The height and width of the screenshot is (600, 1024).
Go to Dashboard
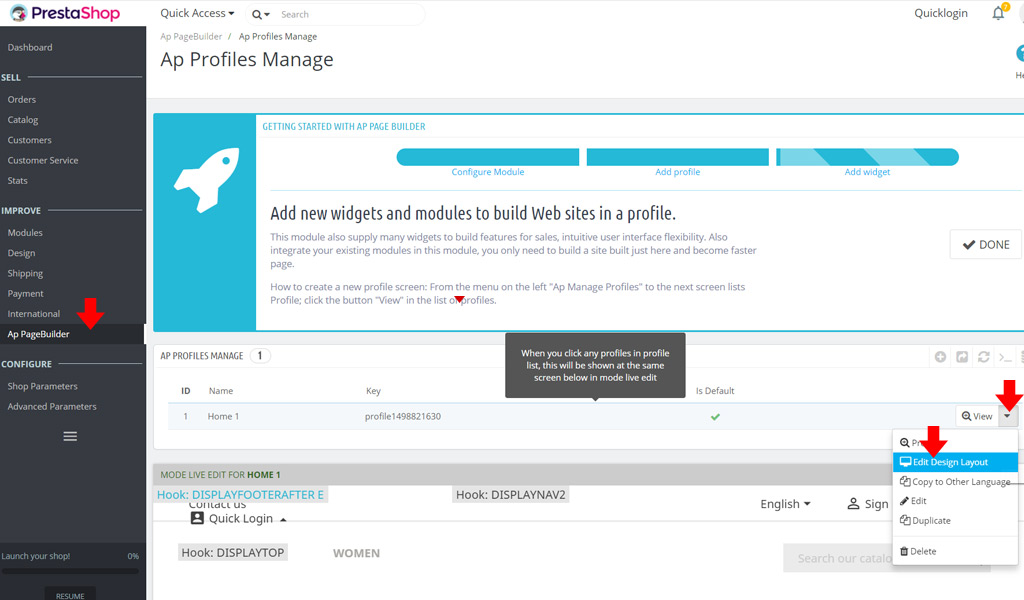[x=30, y=47]
